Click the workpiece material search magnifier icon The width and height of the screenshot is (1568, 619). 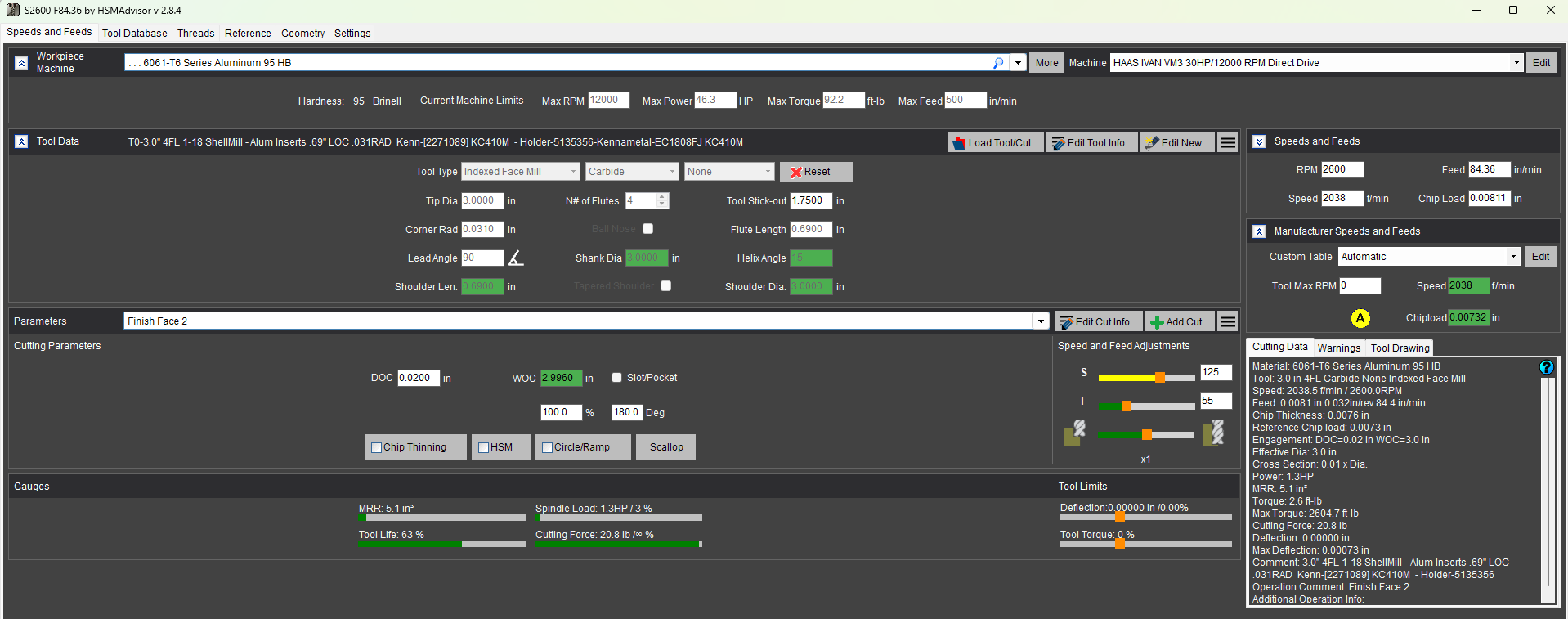[997, 63]
